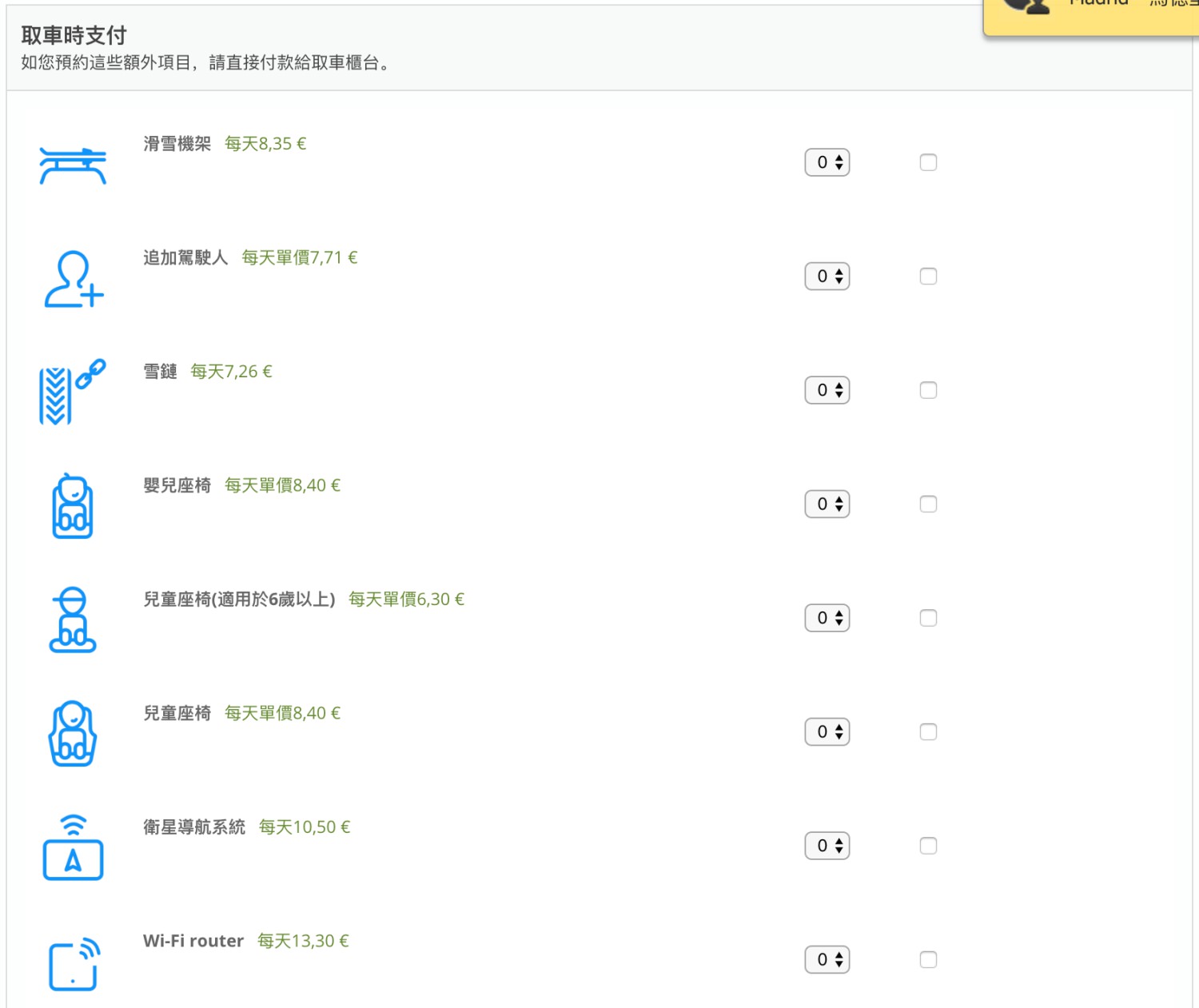Open quantity dropdown for 雪鏈
This screenshot has height=1008, width=1199.
[x=827, y=390]
